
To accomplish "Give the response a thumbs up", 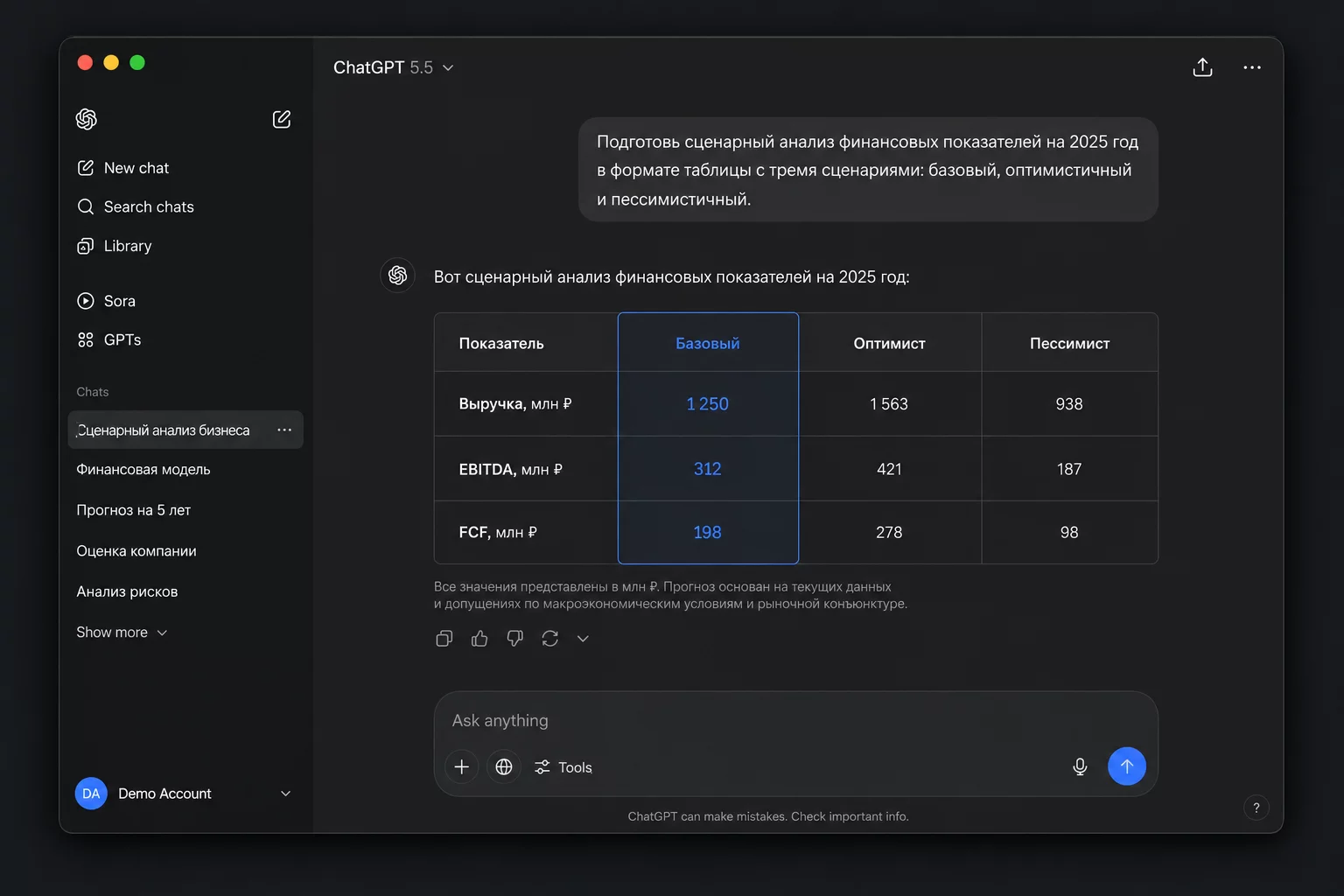I will (479, 639).
